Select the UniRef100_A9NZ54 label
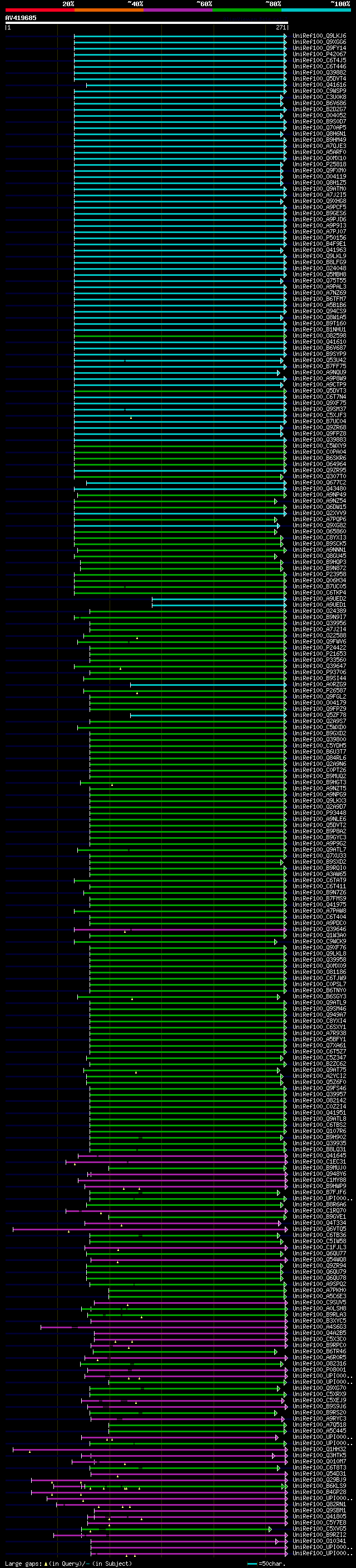The image size is (356, 1568). [319, 501]
